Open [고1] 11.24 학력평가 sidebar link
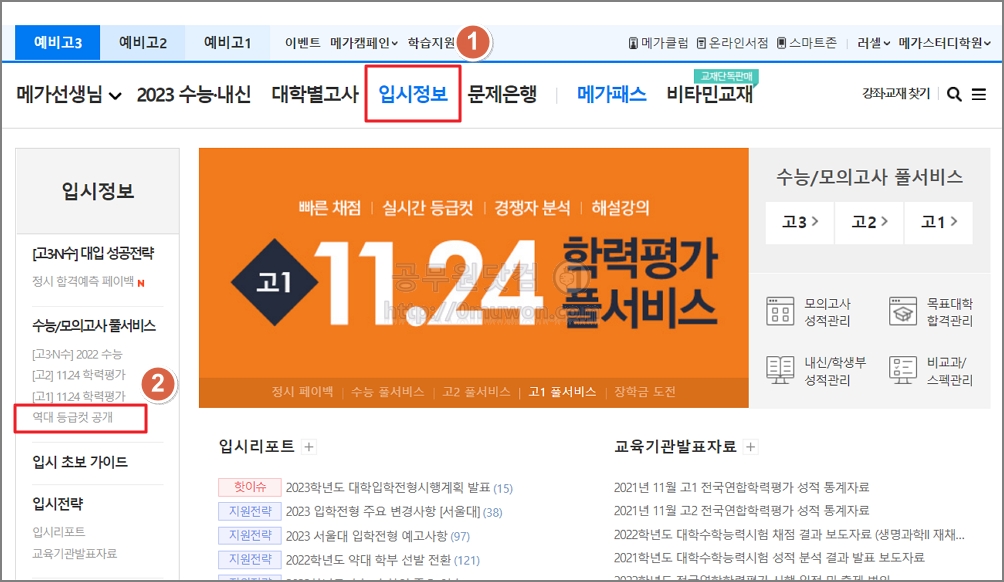Image resolution: width=1004 pixels, height=582 pixels. click(x=79, y=396)
